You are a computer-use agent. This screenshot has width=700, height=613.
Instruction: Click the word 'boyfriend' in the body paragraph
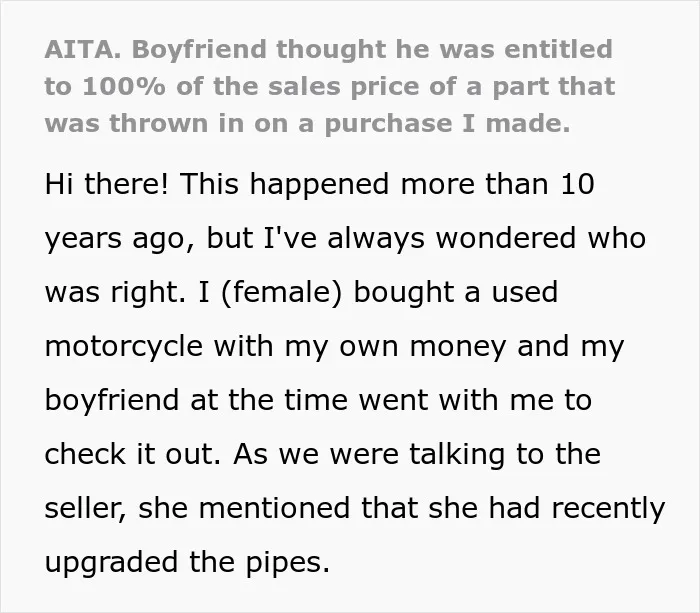click(112, 400)
